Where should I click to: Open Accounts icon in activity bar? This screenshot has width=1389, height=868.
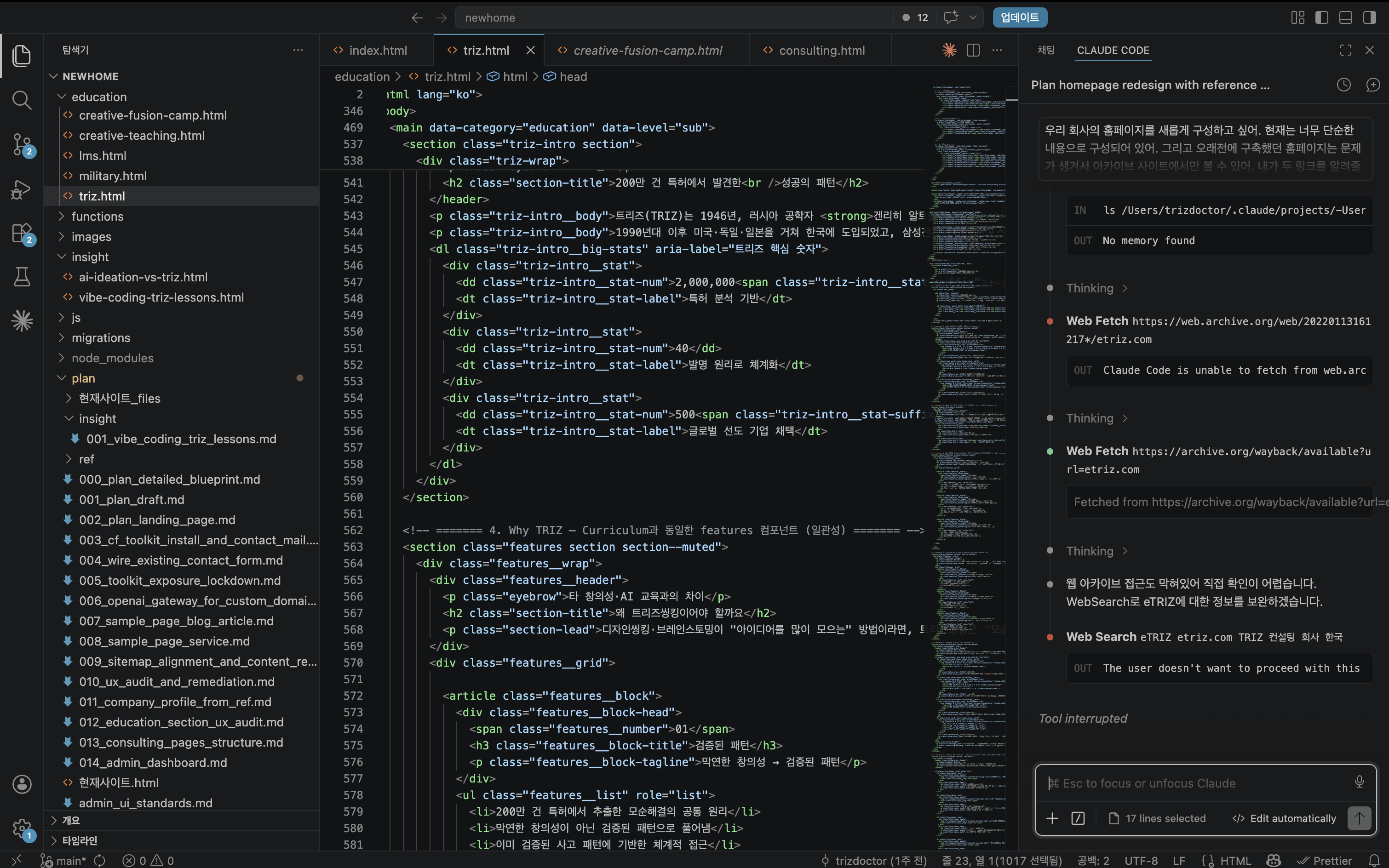click(x=22, y=784)
